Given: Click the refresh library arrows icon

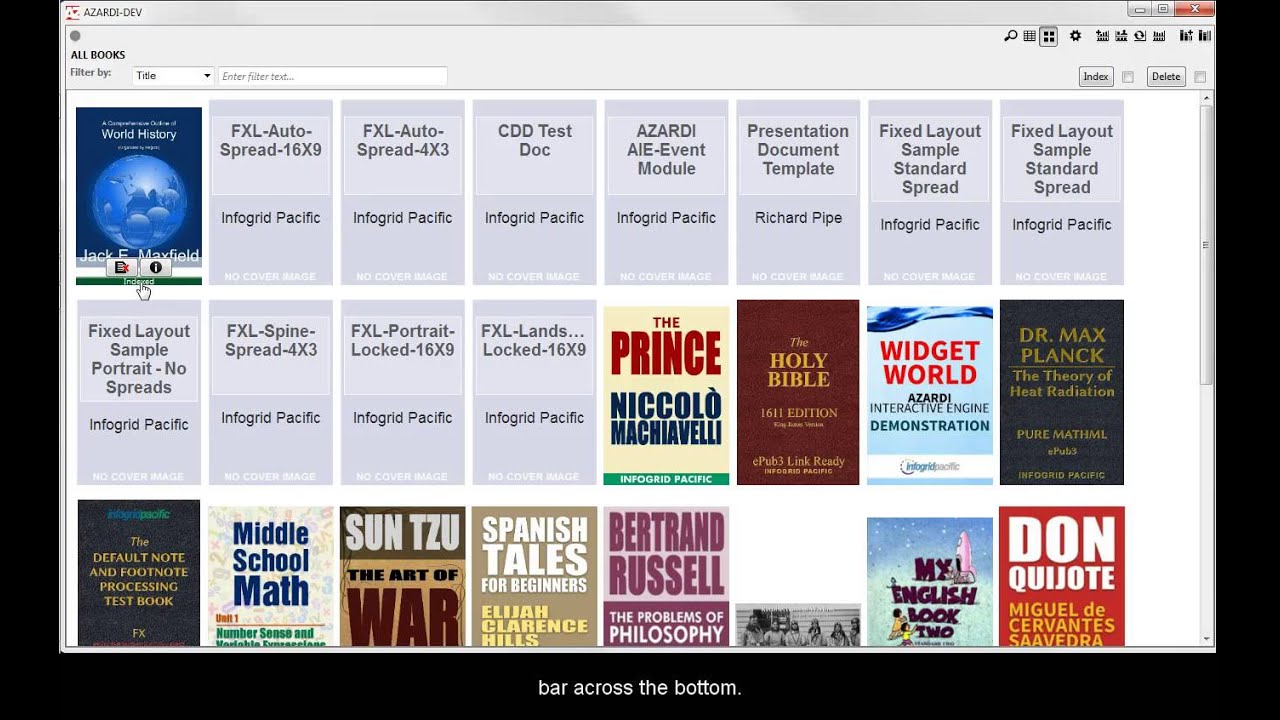Looking at the screenshot, I should (x=1140, y=36).
